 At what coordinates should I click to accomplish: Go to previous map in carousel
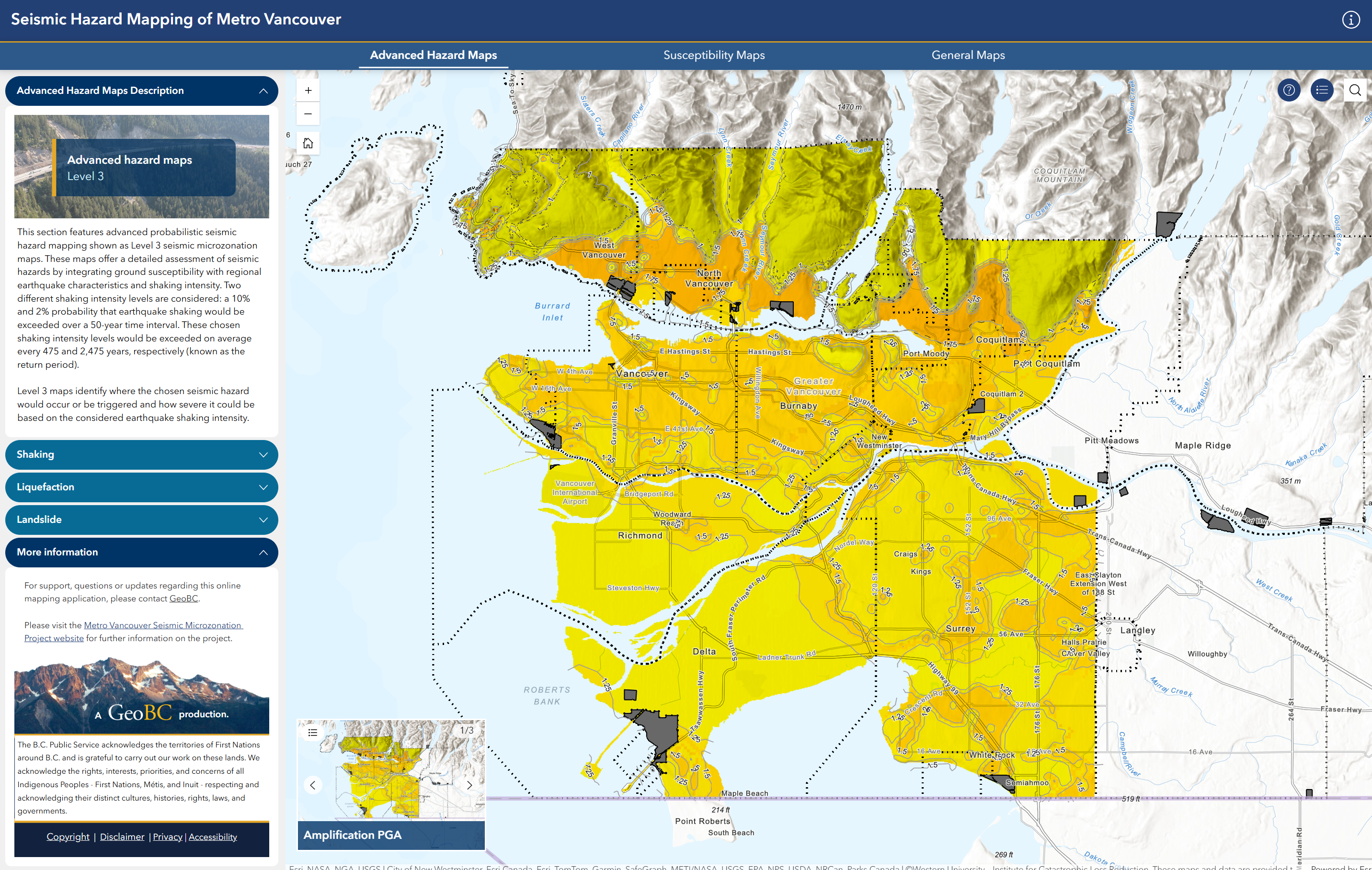313,785
